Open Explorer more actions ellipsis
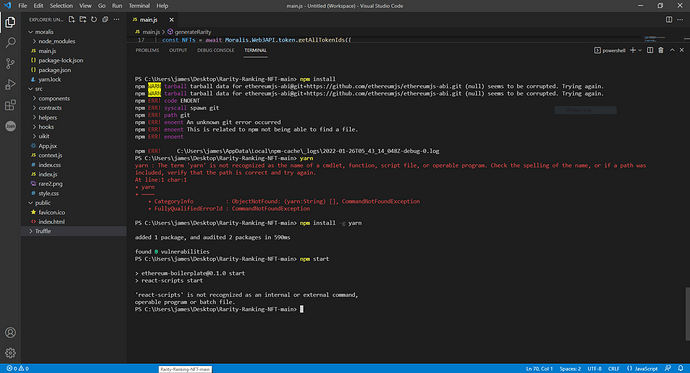The image size is (690, 373). pos(116,19)
